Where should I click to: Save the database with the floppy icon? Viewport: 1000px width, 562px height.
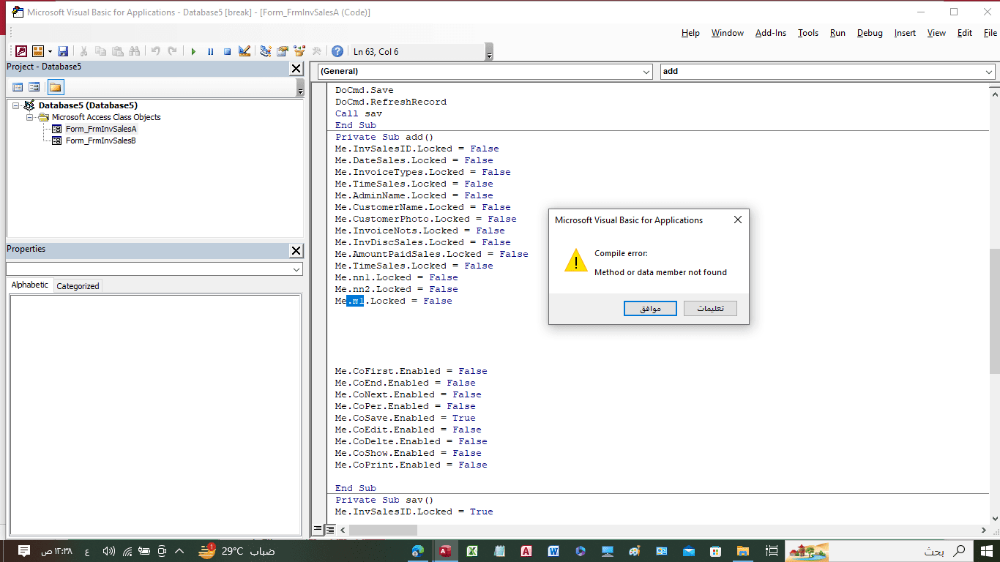62,51
